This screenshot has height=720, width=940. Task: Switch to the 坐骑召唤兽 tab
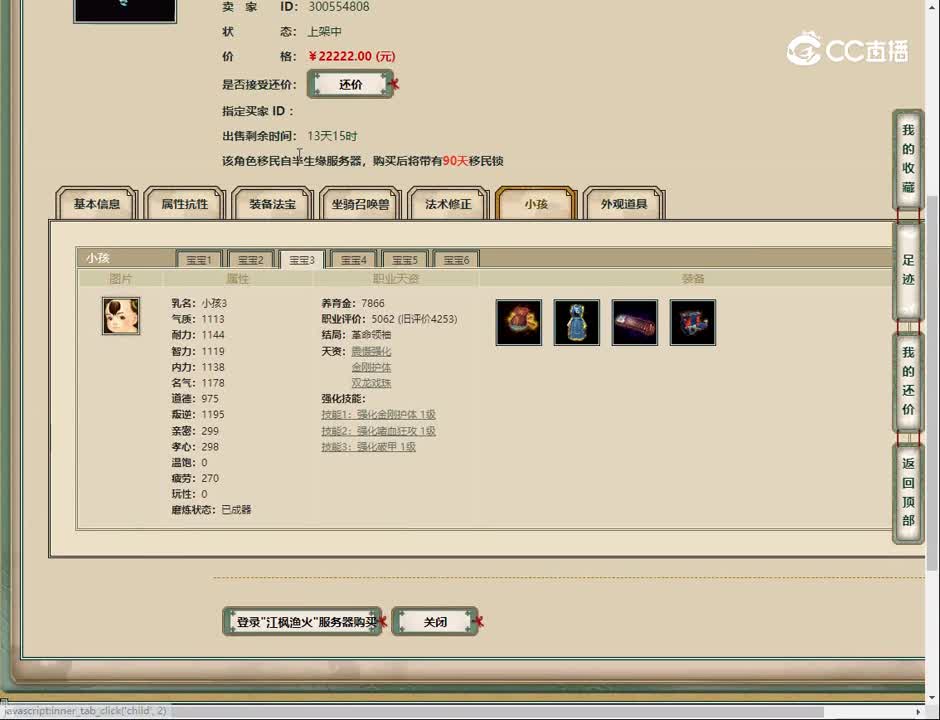(x=360, y=204)
